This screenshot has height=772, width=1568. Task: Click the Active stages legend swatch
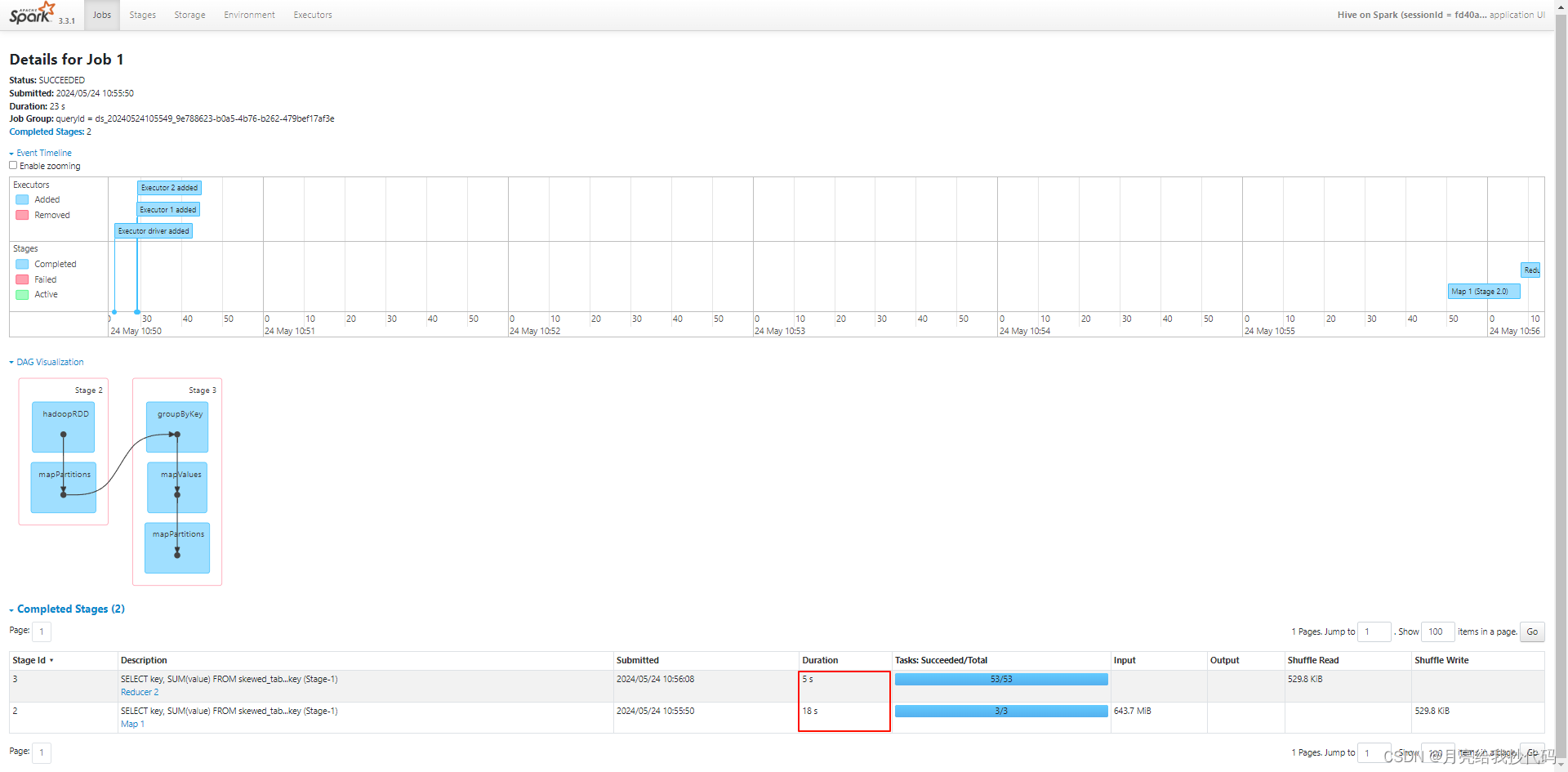22,294
